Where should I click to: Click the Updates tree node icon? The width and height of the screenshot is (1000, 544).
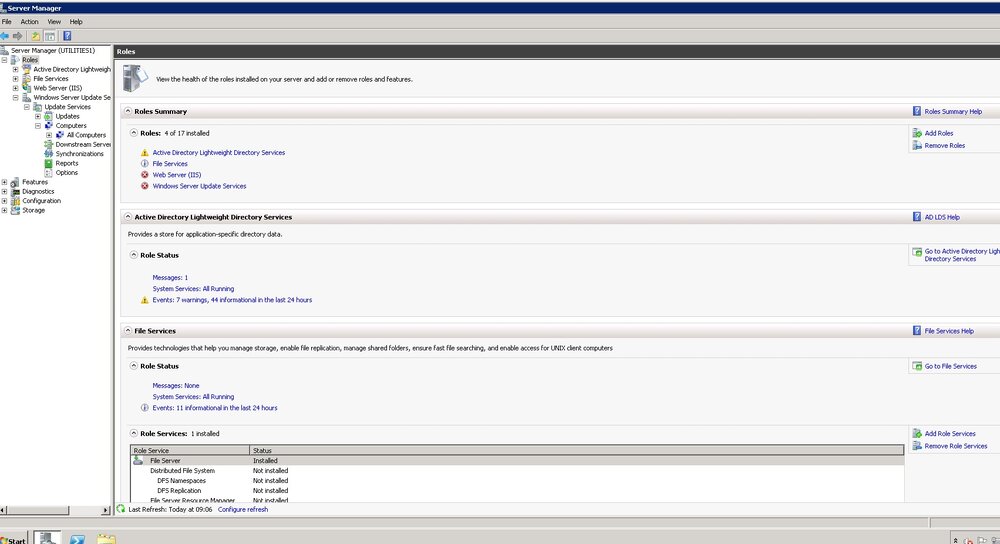(48, 116)
